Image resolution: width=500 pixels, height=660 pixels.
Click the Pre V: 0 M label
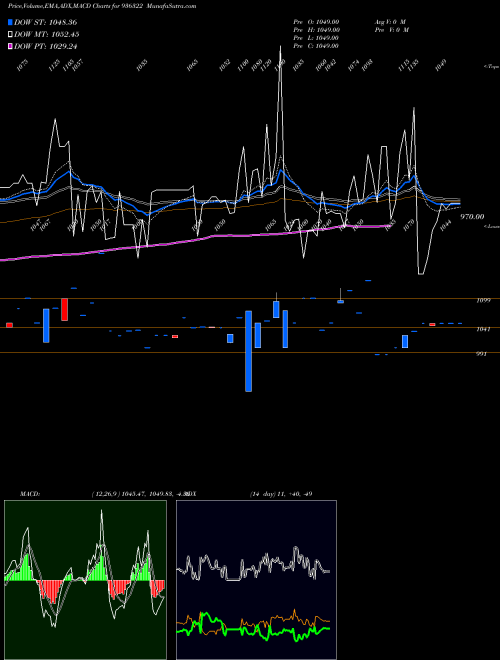tap(392, 30)
